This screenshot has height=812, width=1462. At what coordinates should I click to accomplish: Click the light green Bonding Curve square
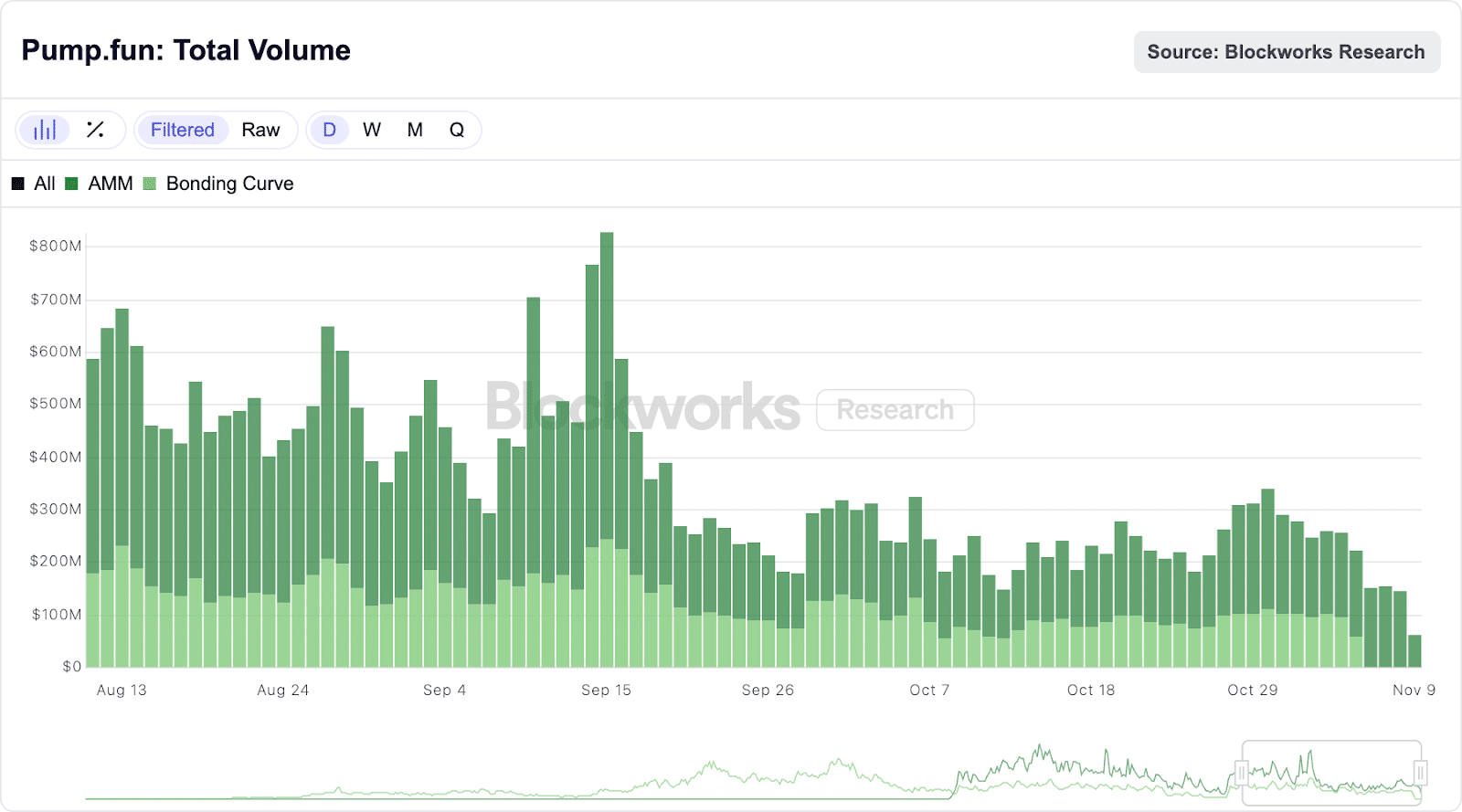pos(150,184)
